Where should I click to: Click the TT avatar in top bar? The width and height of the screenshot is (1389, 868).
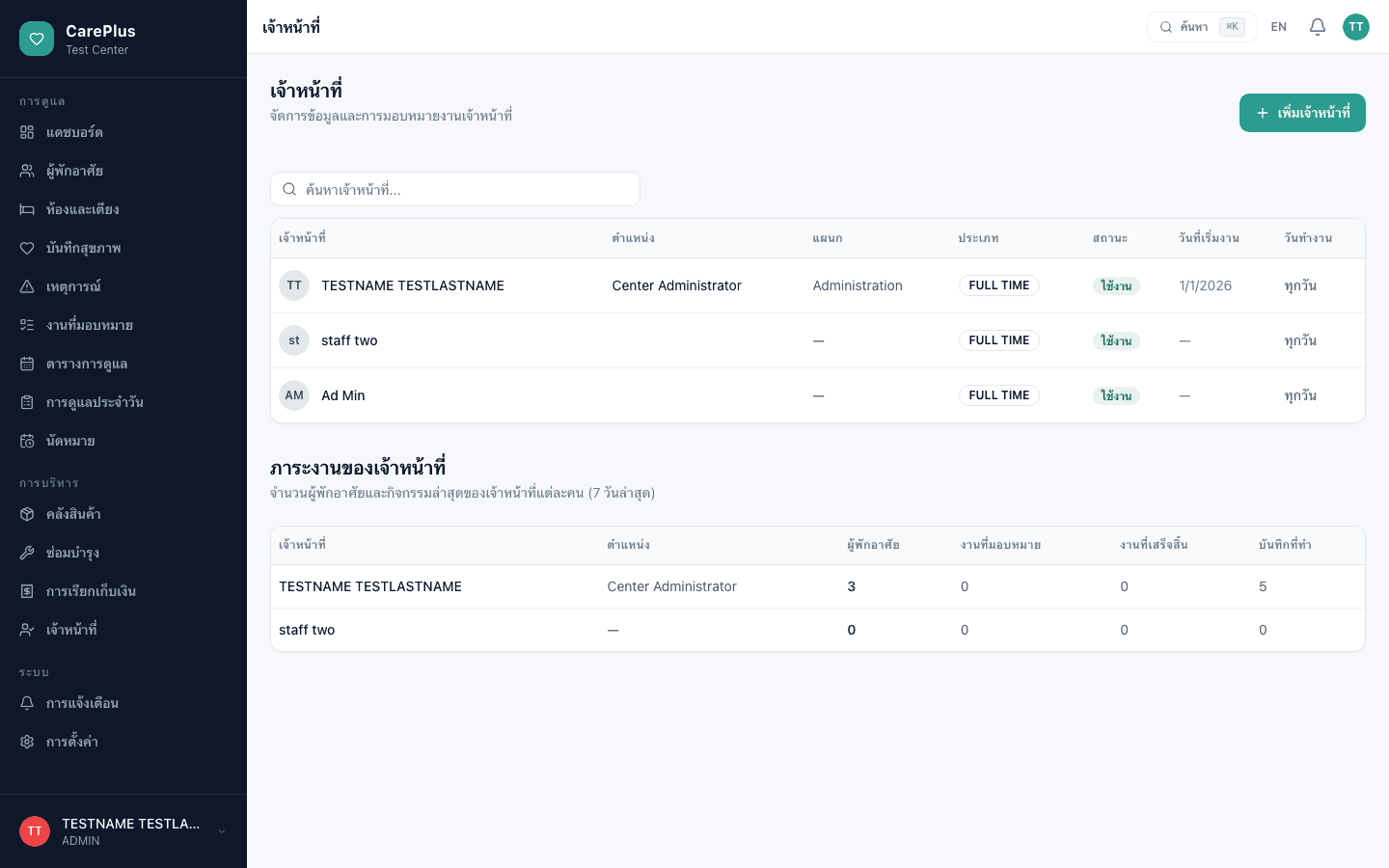1356,27
